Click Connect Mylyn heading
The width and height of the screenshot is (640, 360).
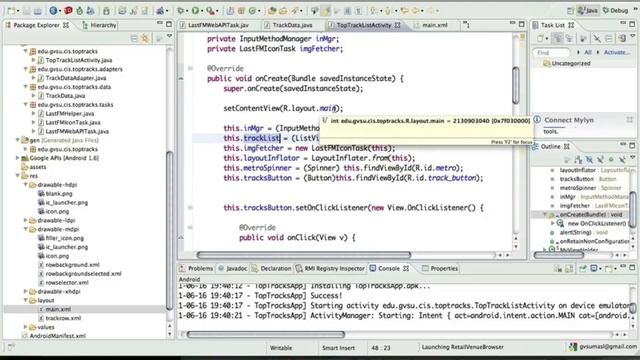pos(569,120)
